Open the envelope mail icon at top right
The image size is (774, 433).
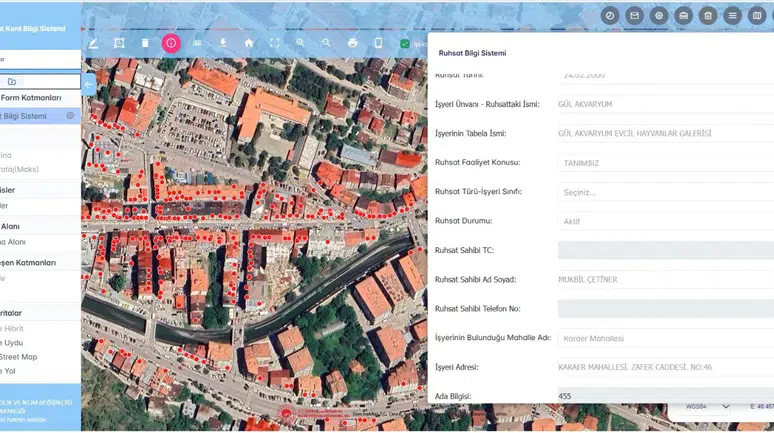[634, 16]
